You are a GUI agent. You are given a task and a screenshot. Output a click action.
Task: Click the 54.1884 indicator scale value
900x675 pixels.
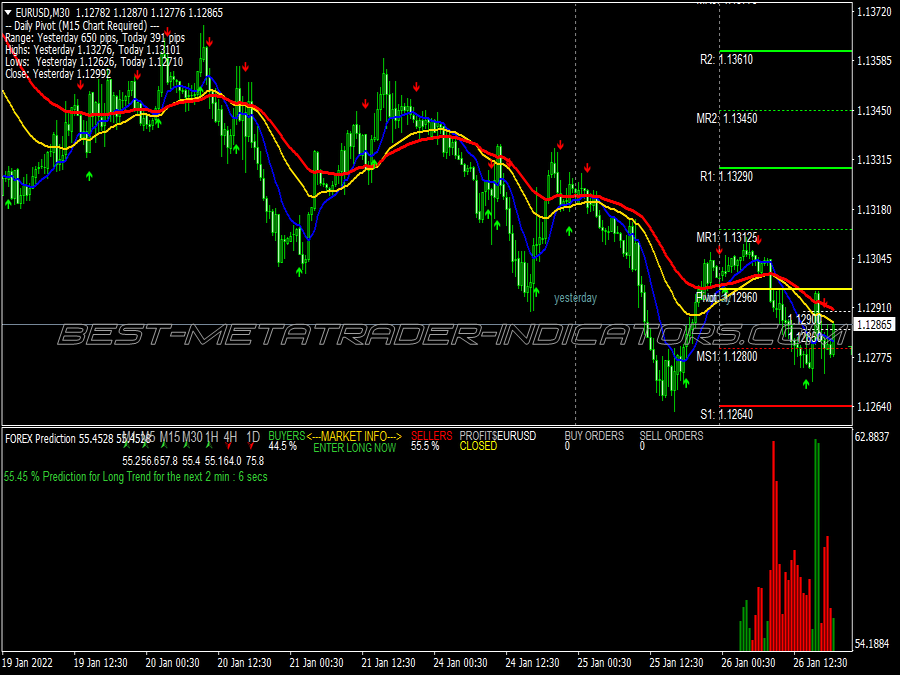(x=872, y=644)
